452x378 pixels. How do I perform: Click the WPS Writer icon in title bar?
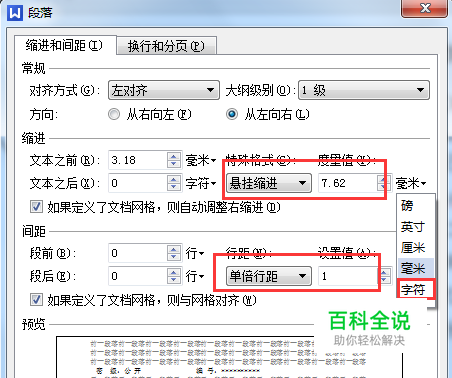(x=15, y=13)
